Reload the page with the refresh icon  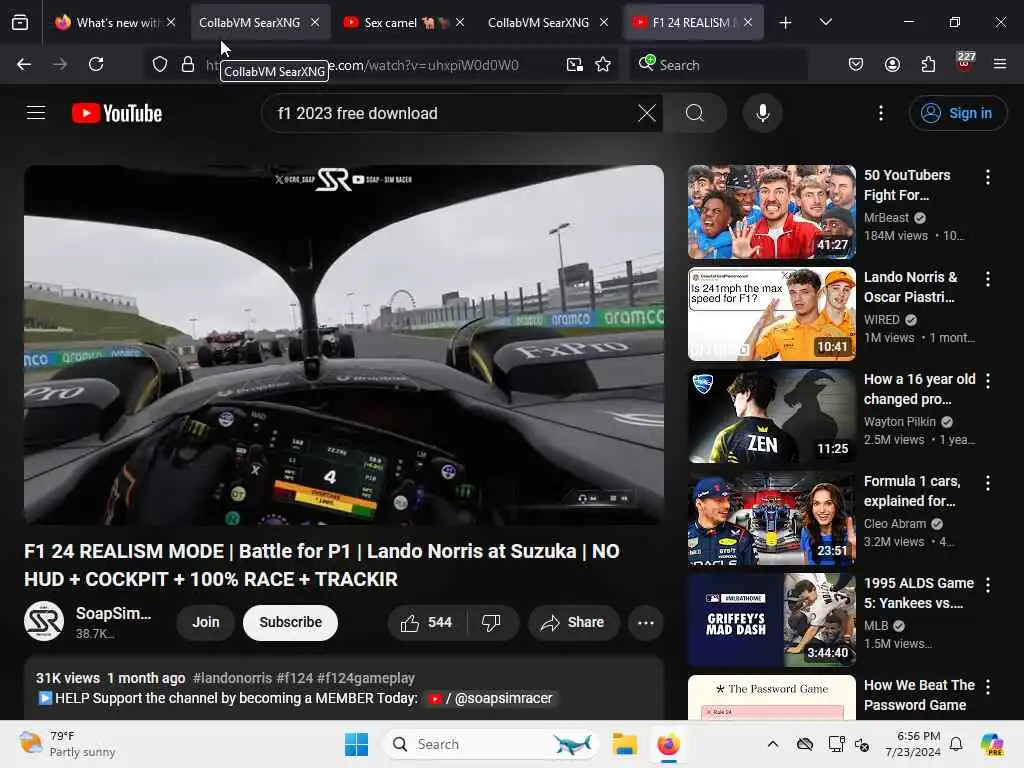point(96,64)
